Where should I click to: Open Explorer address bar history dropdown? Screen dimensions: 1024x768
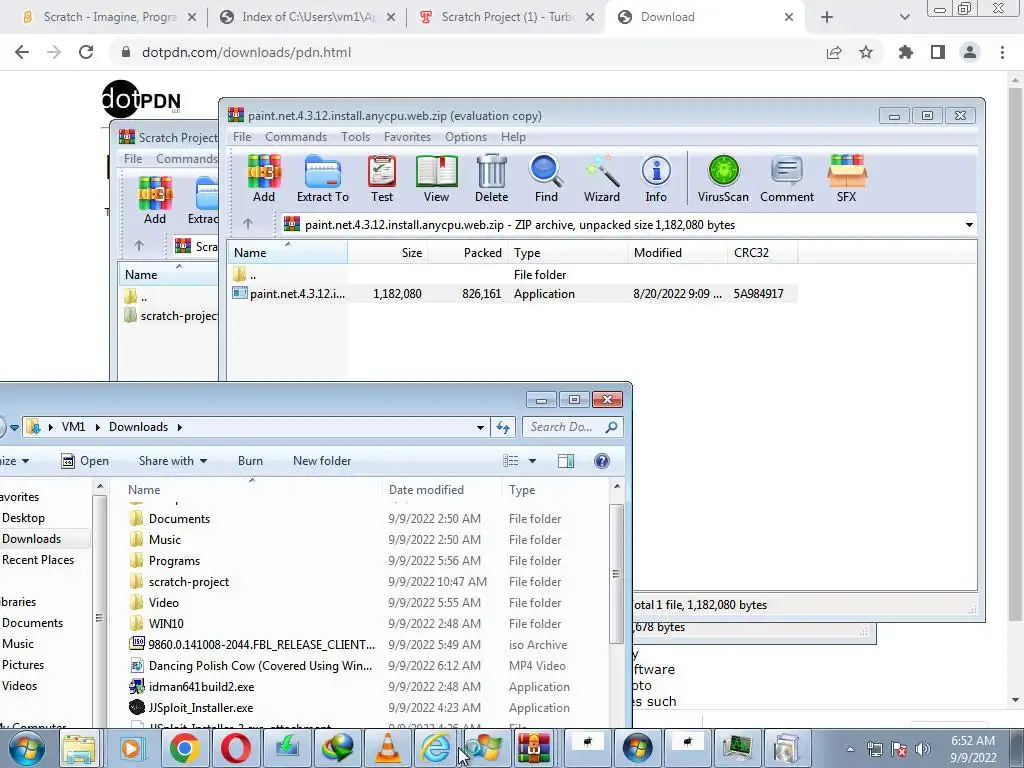(480, 427)
